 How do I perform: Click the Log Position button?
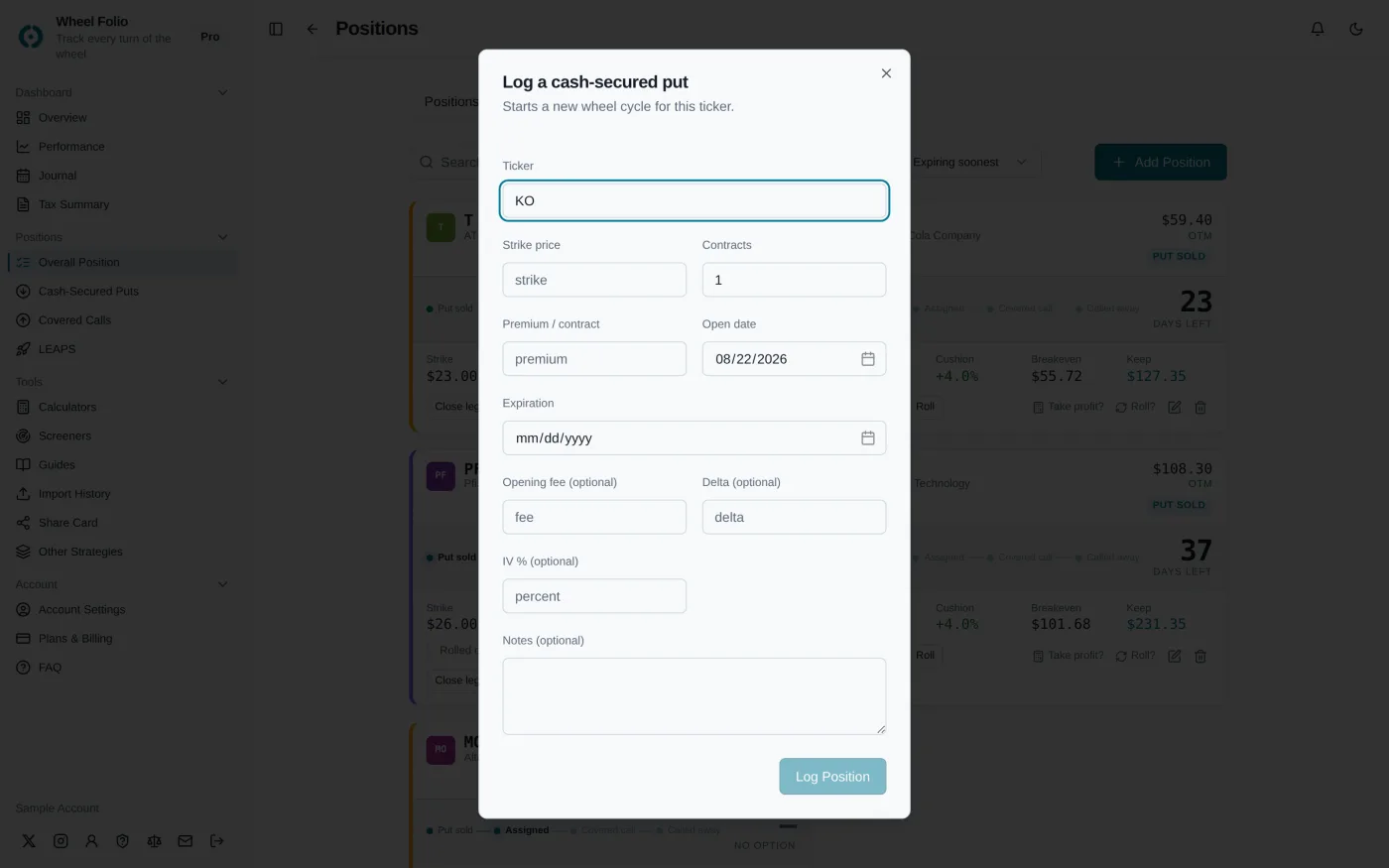[x=832, y=777]
